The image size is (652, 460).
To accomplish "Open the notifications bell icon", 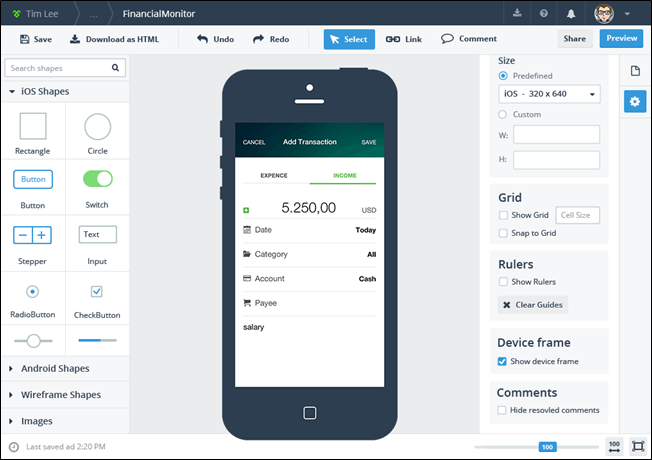I will 571,14.
